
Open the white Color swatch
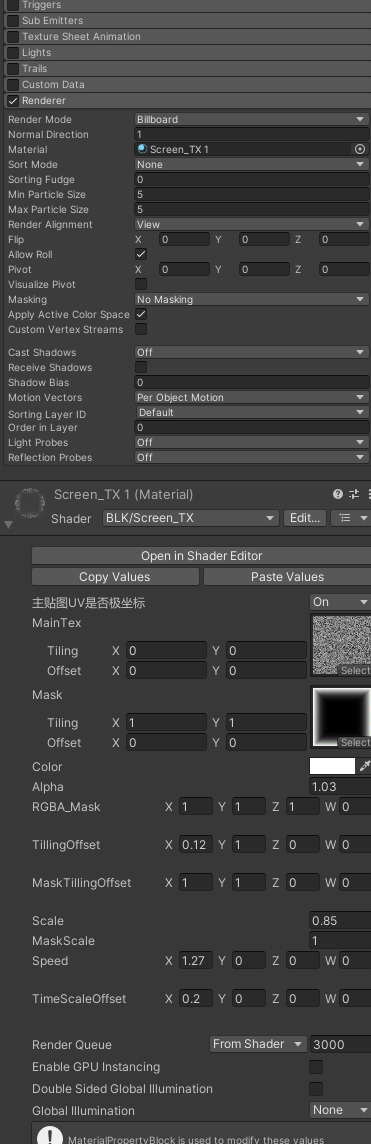[332, 766]
